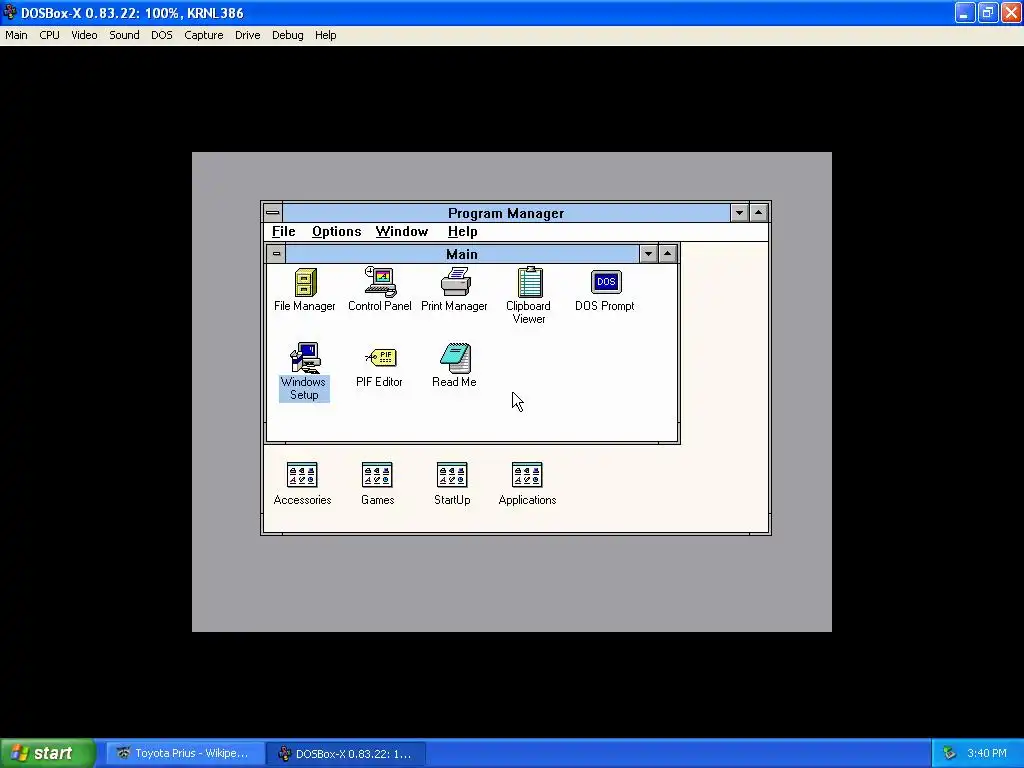
Task: Open DOSBox-X Drive menu
Action: [248, 35]
